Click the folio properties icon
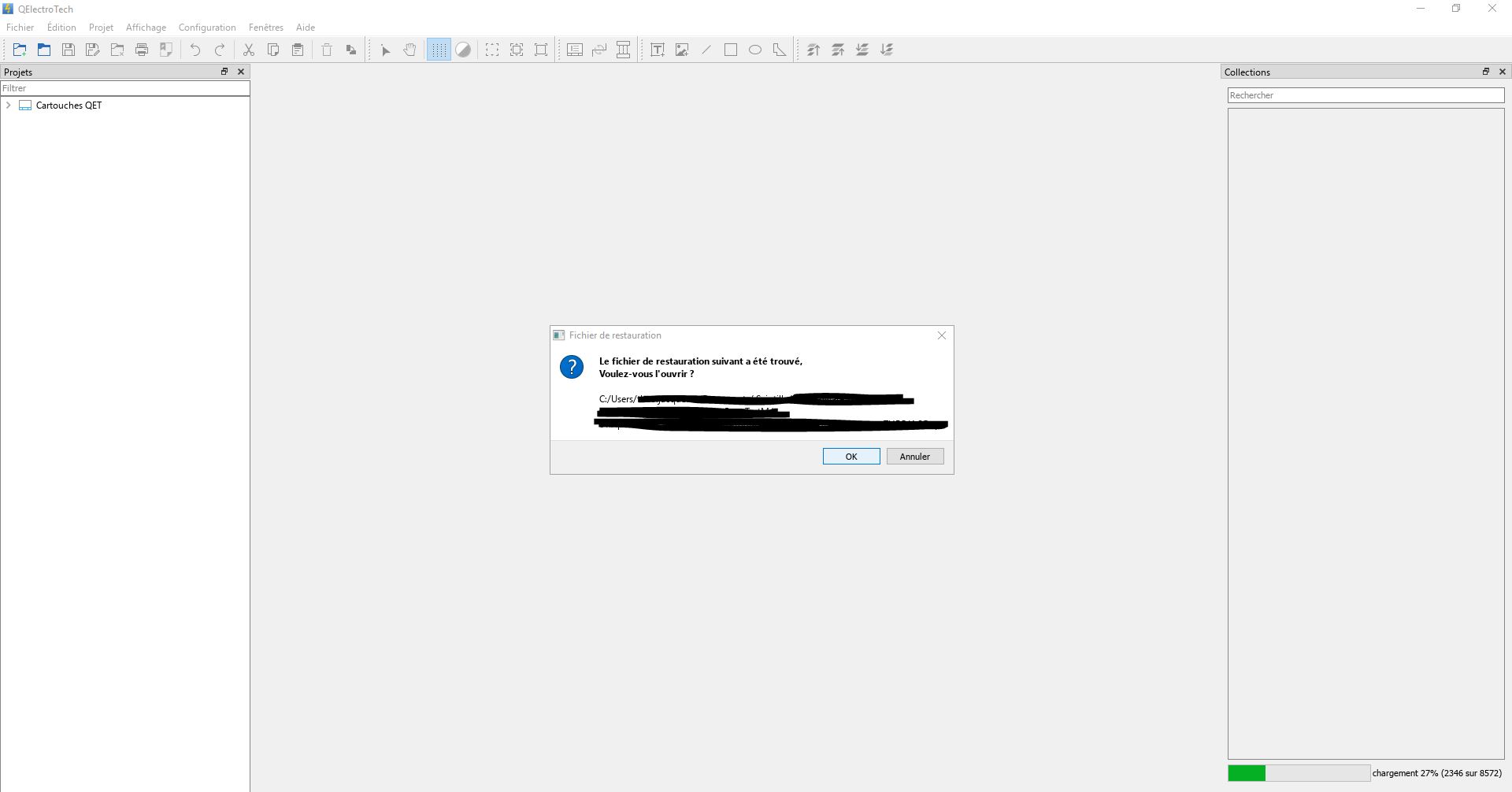1512x792 pixels. pyautogui.click(x=575, y=50)
